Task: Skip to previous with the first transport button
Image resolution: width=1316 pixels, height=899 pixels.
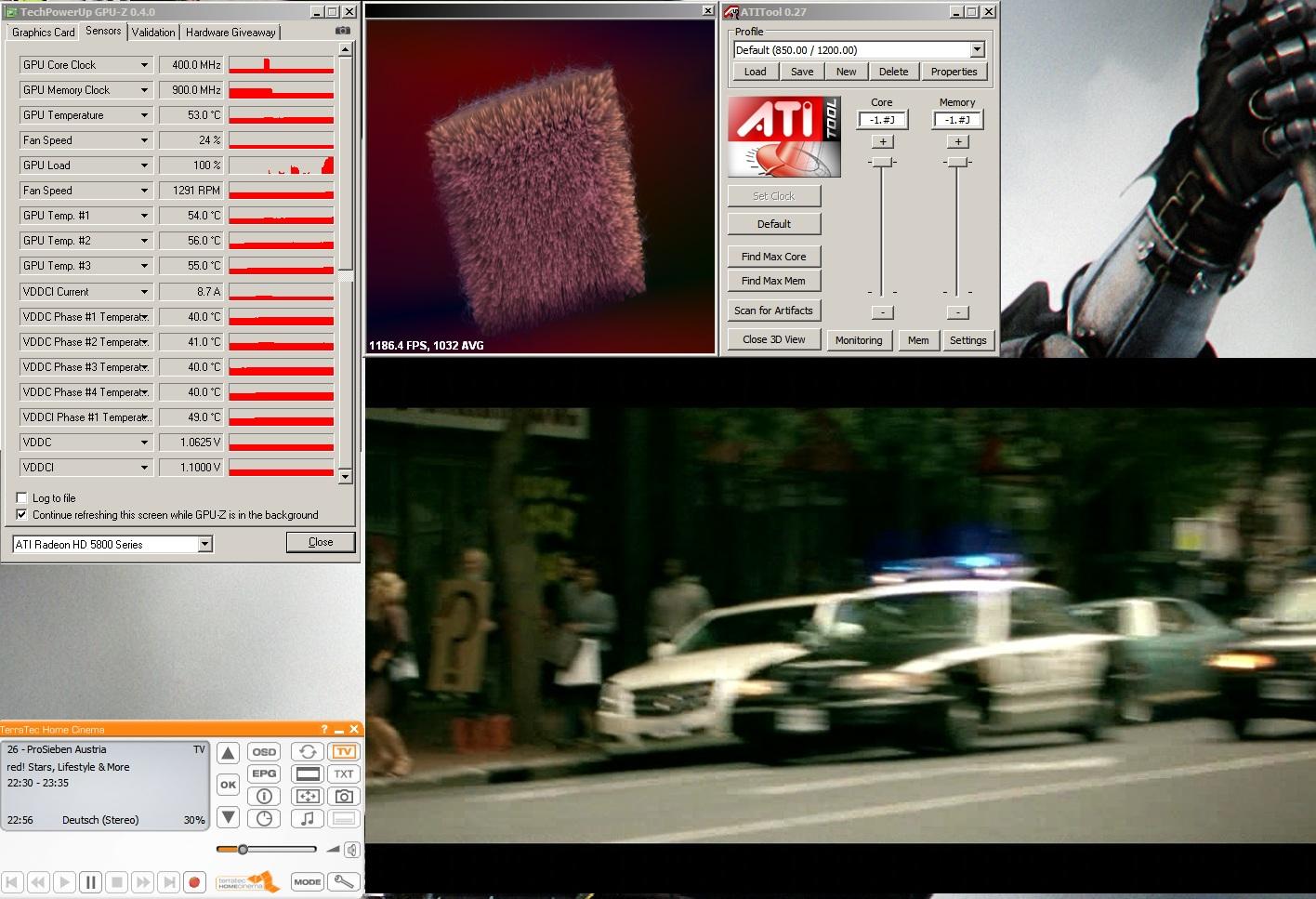Action: point(12,881)
